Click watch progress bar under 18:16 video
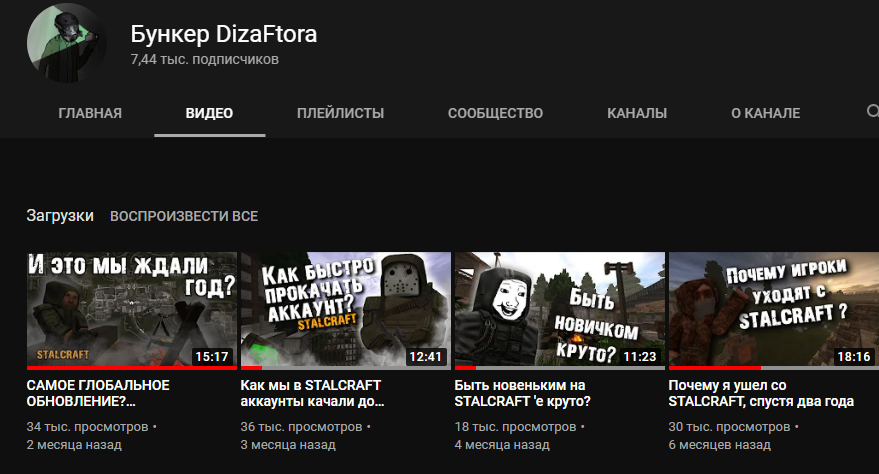The width and height of the screenshot is (879, 474). pyautogui.click(x=774, y=368)
